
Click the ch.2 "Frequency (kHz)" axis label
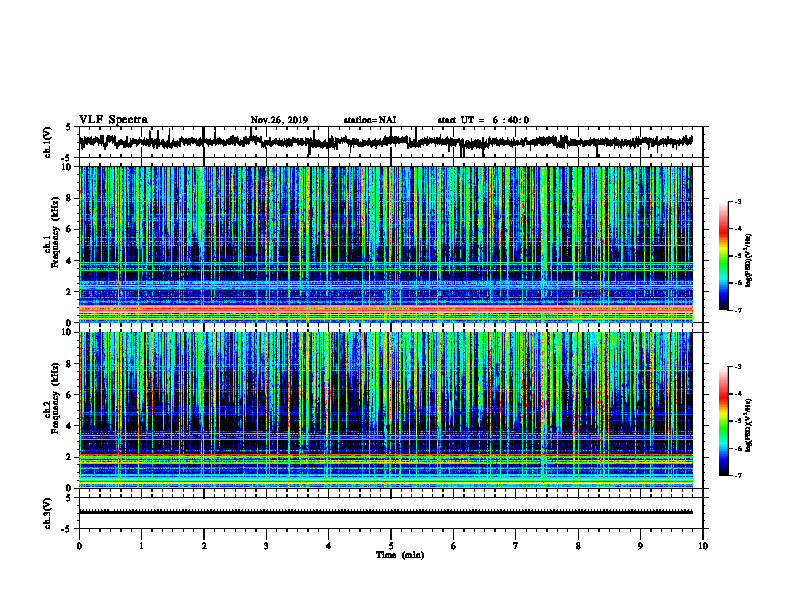click(x=55, y=398)
